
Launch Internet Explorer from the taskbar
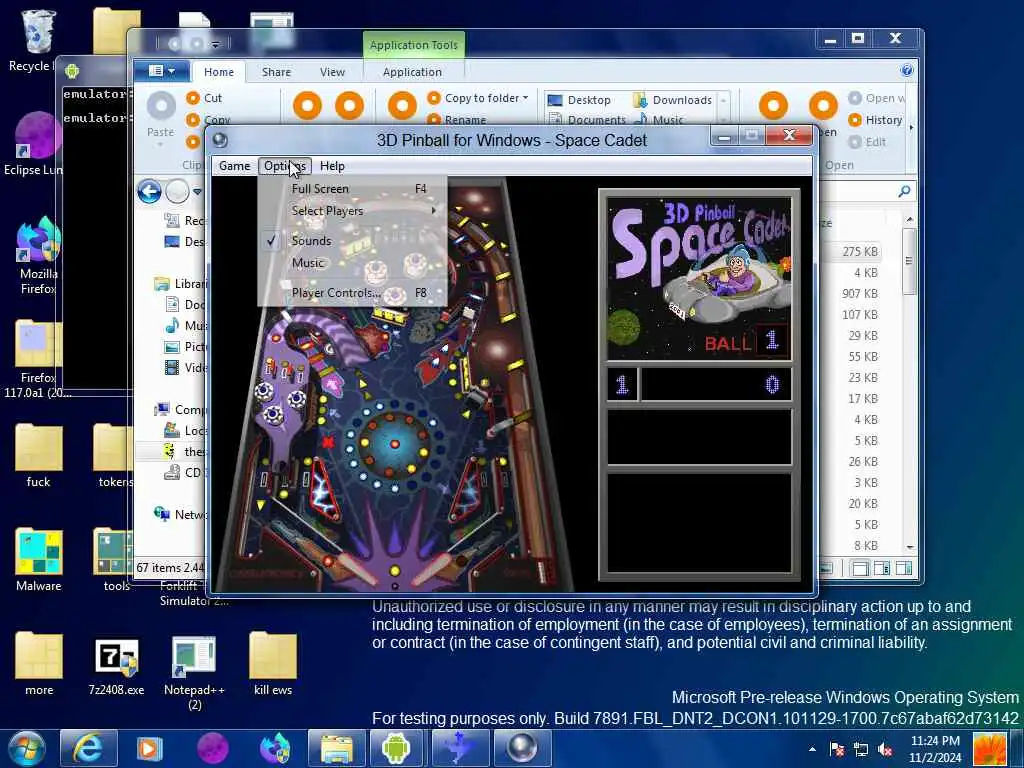coord(88,748)
